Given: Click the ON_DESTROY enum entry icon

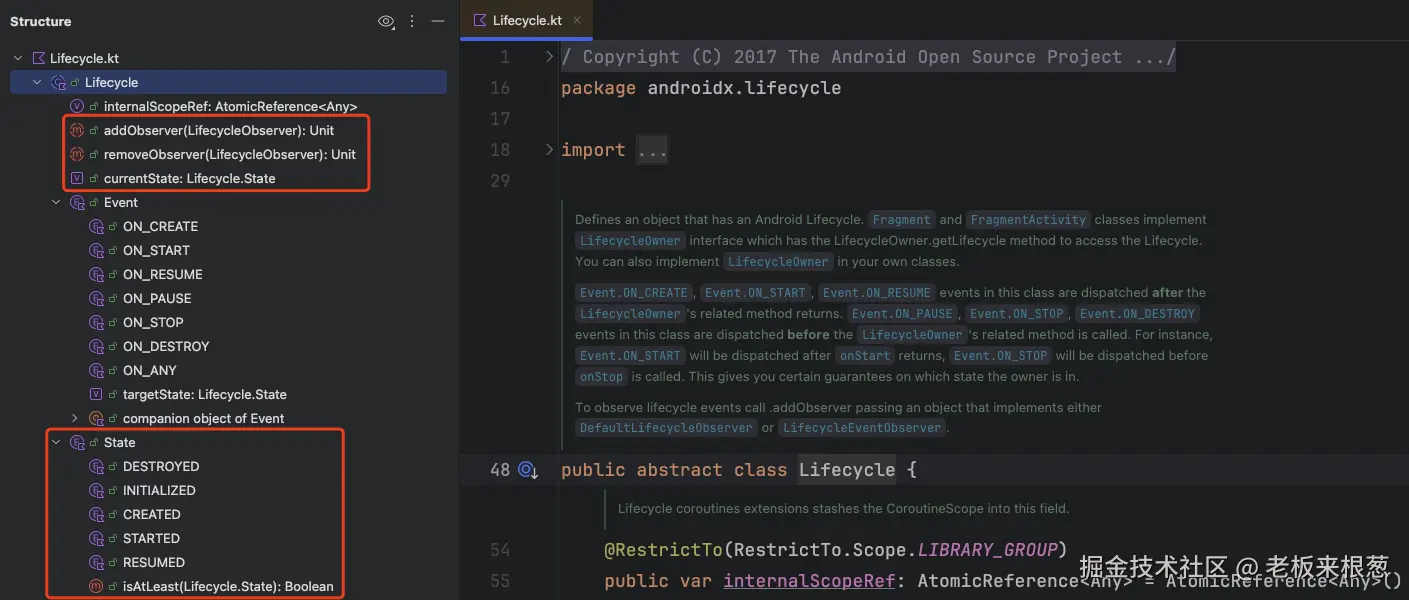Looking at the screenshot, I should point(96,346).
